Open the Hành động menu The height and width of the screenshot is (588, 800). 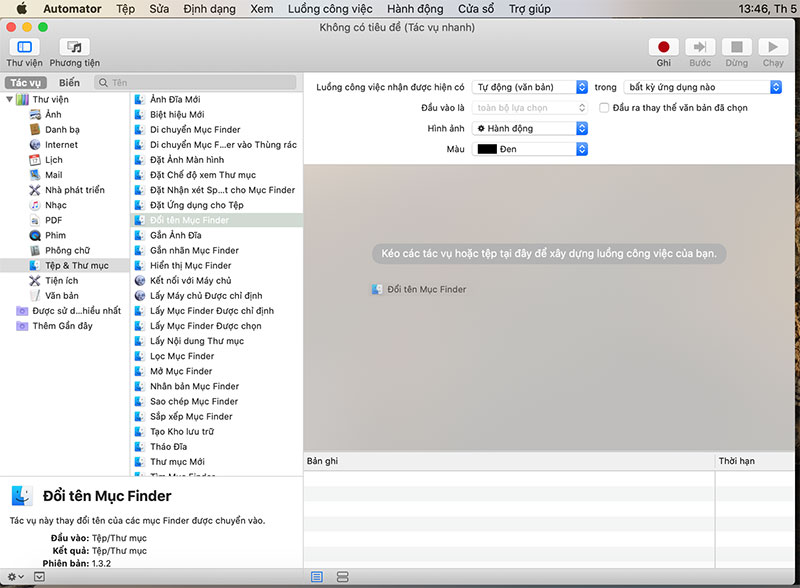[415, 9]
